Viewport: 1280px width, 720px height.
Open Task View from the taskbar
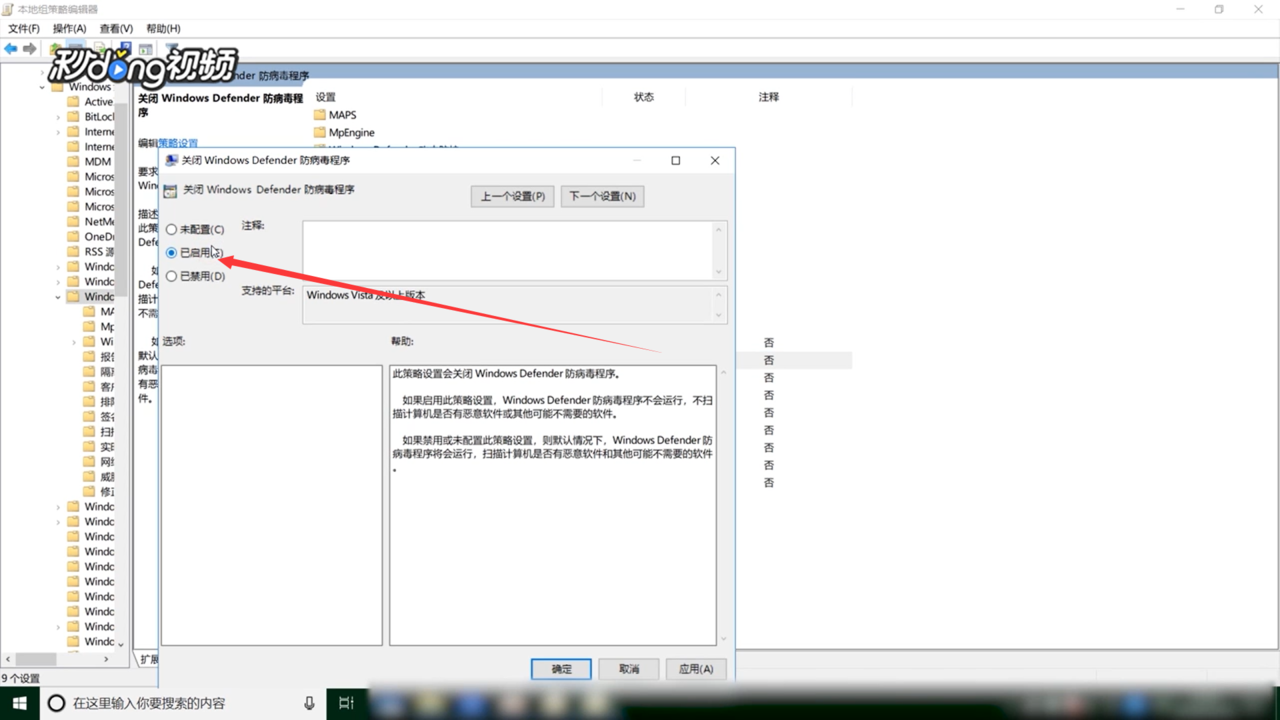tap(346, 703)
